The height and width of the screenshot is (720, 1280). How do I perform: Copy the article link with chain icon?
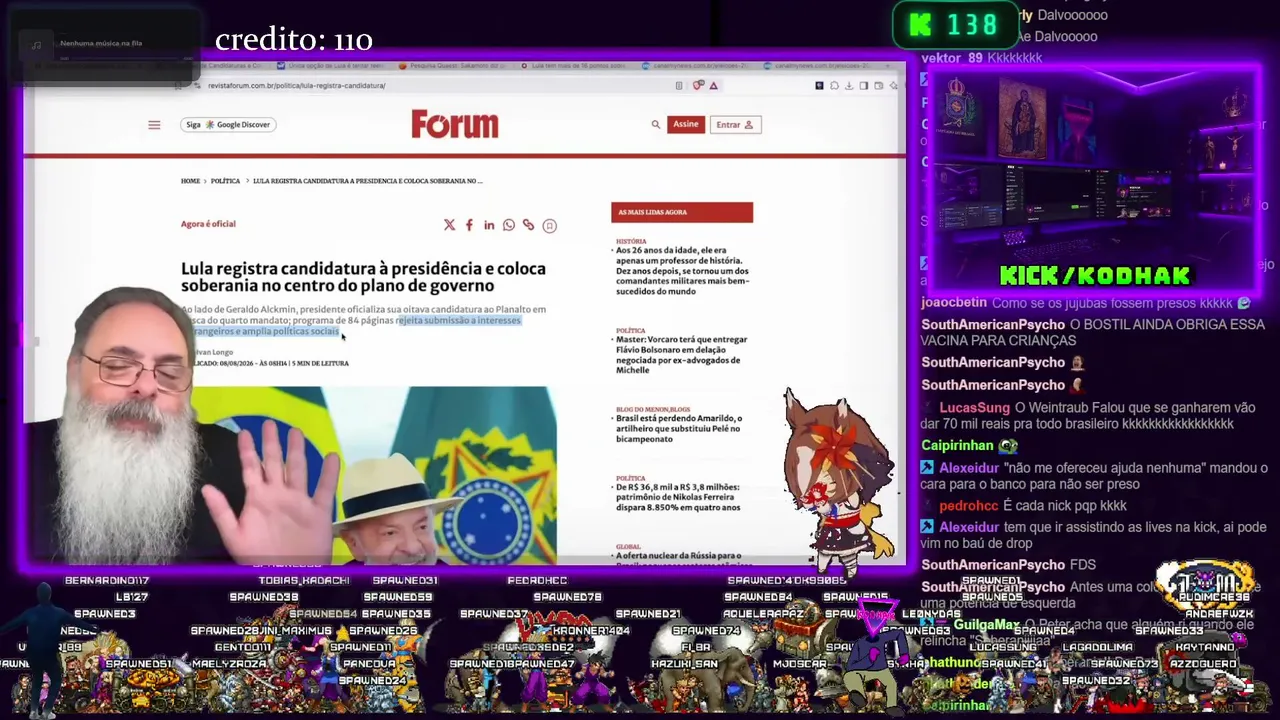(528, 225)
